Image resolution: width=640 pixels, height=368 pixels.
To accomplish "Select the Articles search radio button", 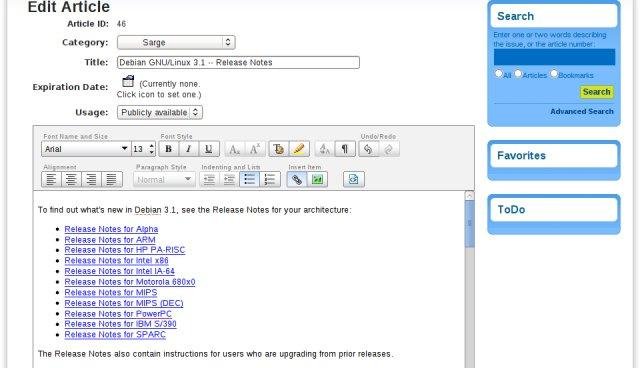I will coord(518,74).
